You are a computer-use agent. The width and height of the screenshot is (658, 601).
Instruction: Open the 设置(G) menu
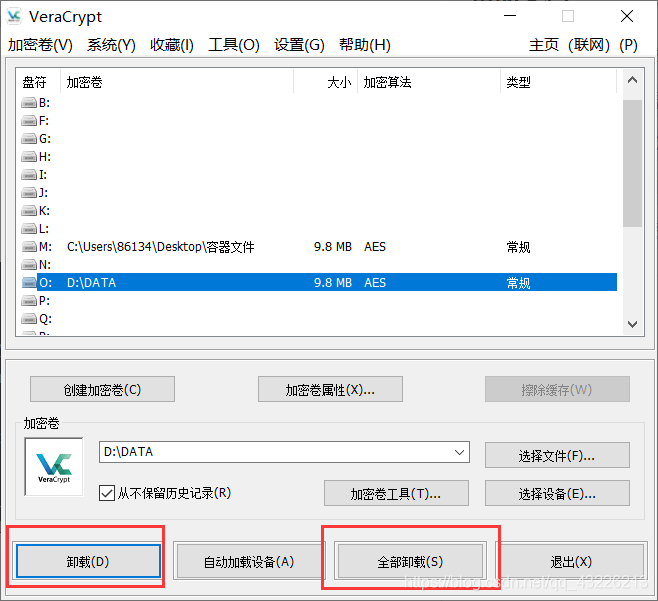click(299, 44)
